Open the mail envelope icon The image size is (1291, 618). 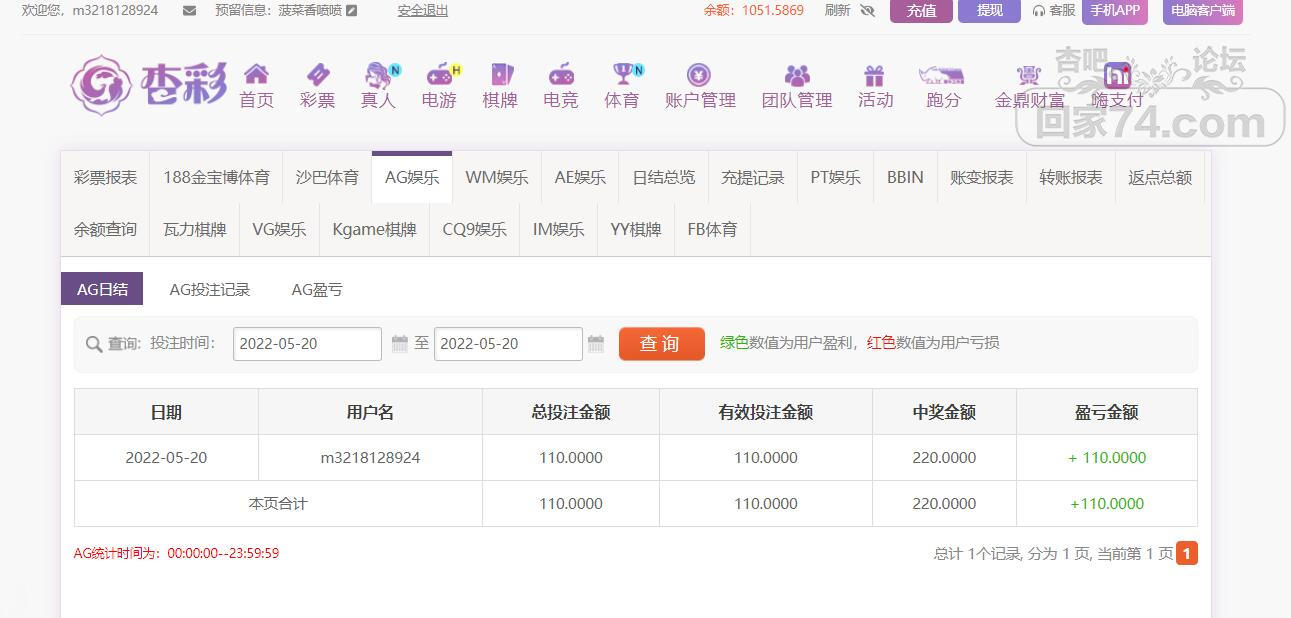190,11
